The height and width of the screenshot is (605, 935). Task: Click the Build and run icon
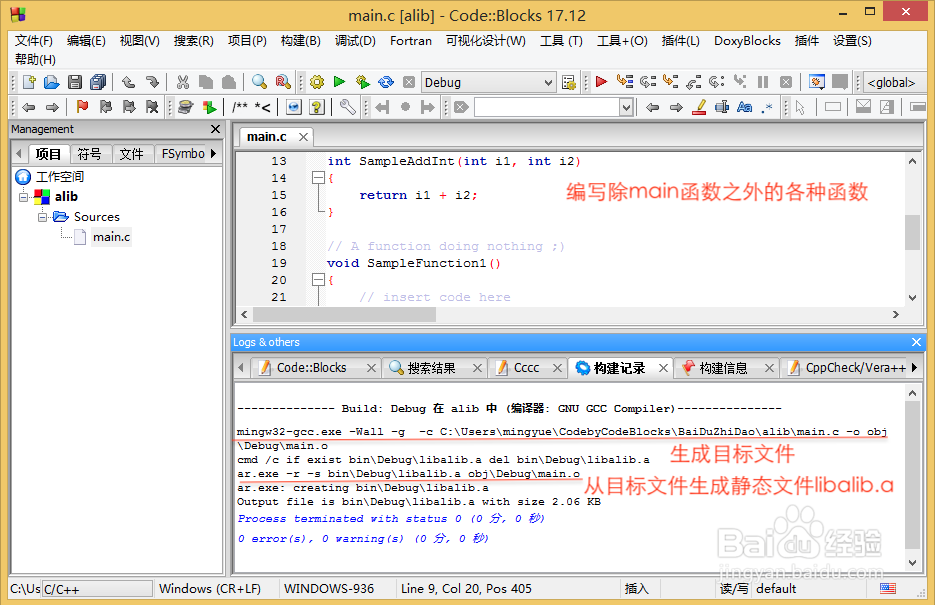363,82
